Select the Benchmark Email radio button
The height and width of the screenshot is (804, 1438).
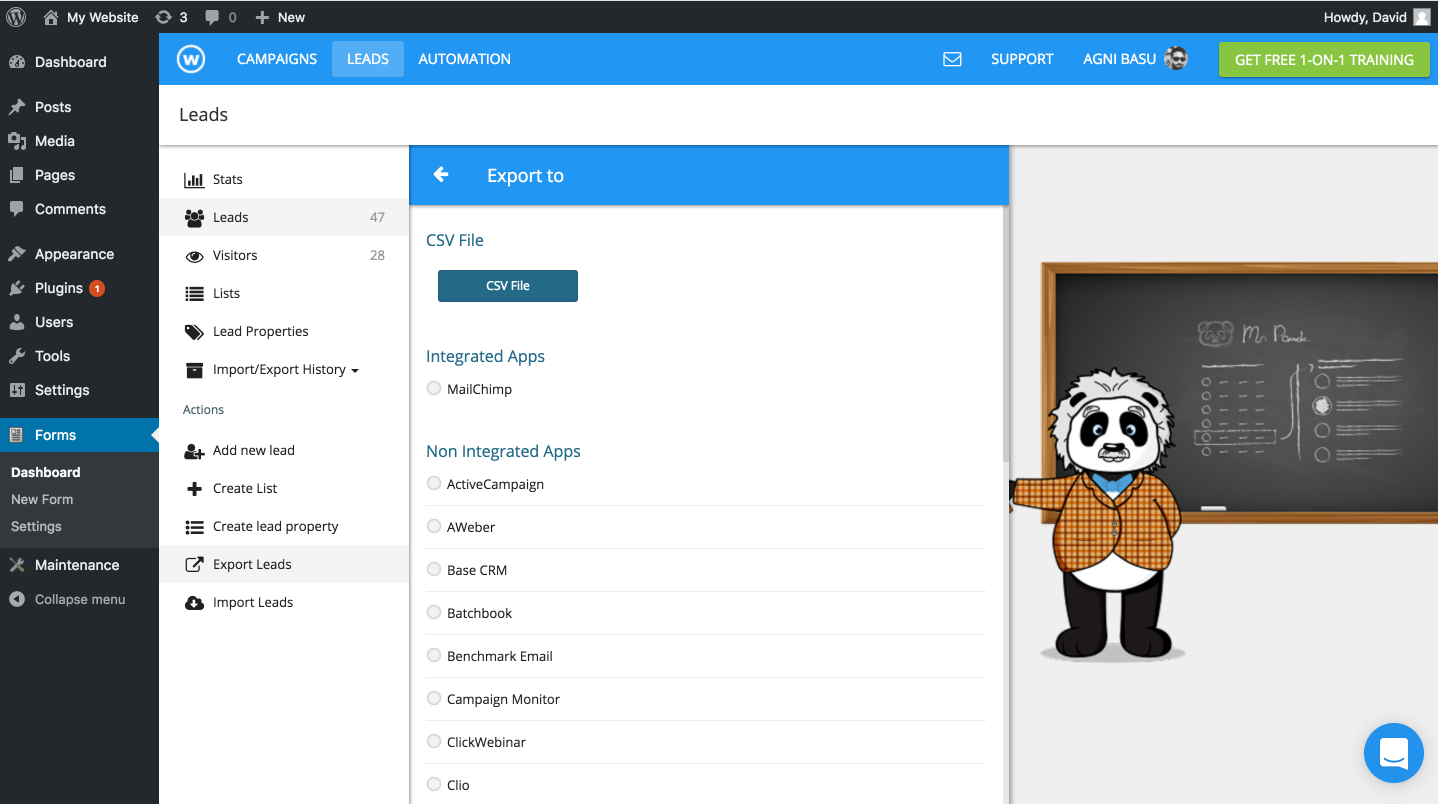coord(434,655)
